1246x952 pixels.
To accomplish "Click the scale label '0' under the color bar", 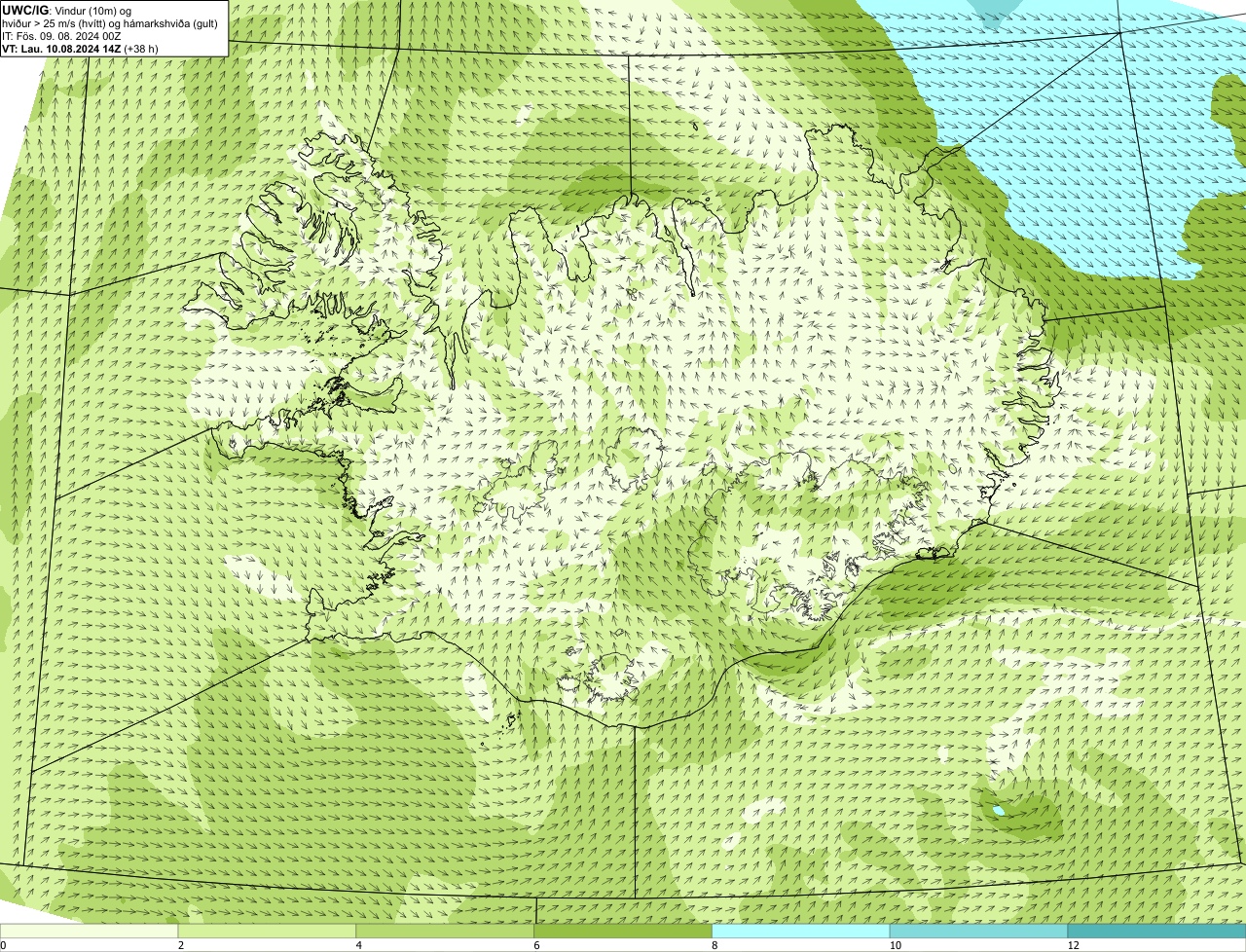I will [x=3, y=945].
